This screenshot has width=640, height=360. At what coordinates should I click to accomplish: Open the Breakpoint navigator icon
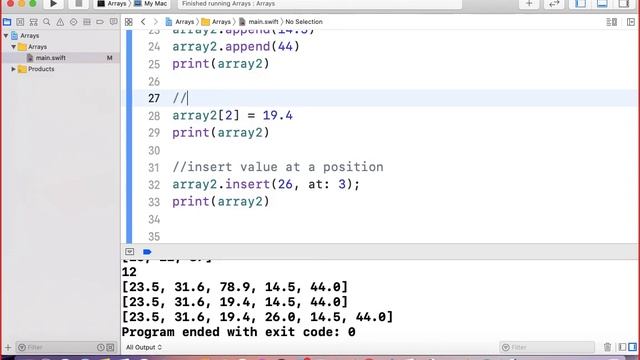pos(100,22)
